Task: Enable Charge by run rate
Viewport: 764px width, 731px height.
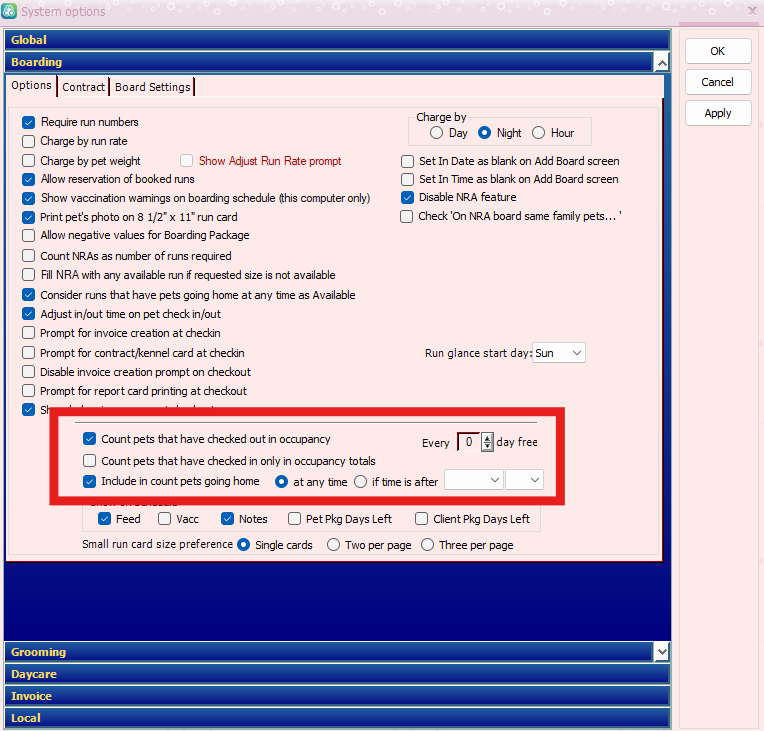Action: tap(29, 141)
